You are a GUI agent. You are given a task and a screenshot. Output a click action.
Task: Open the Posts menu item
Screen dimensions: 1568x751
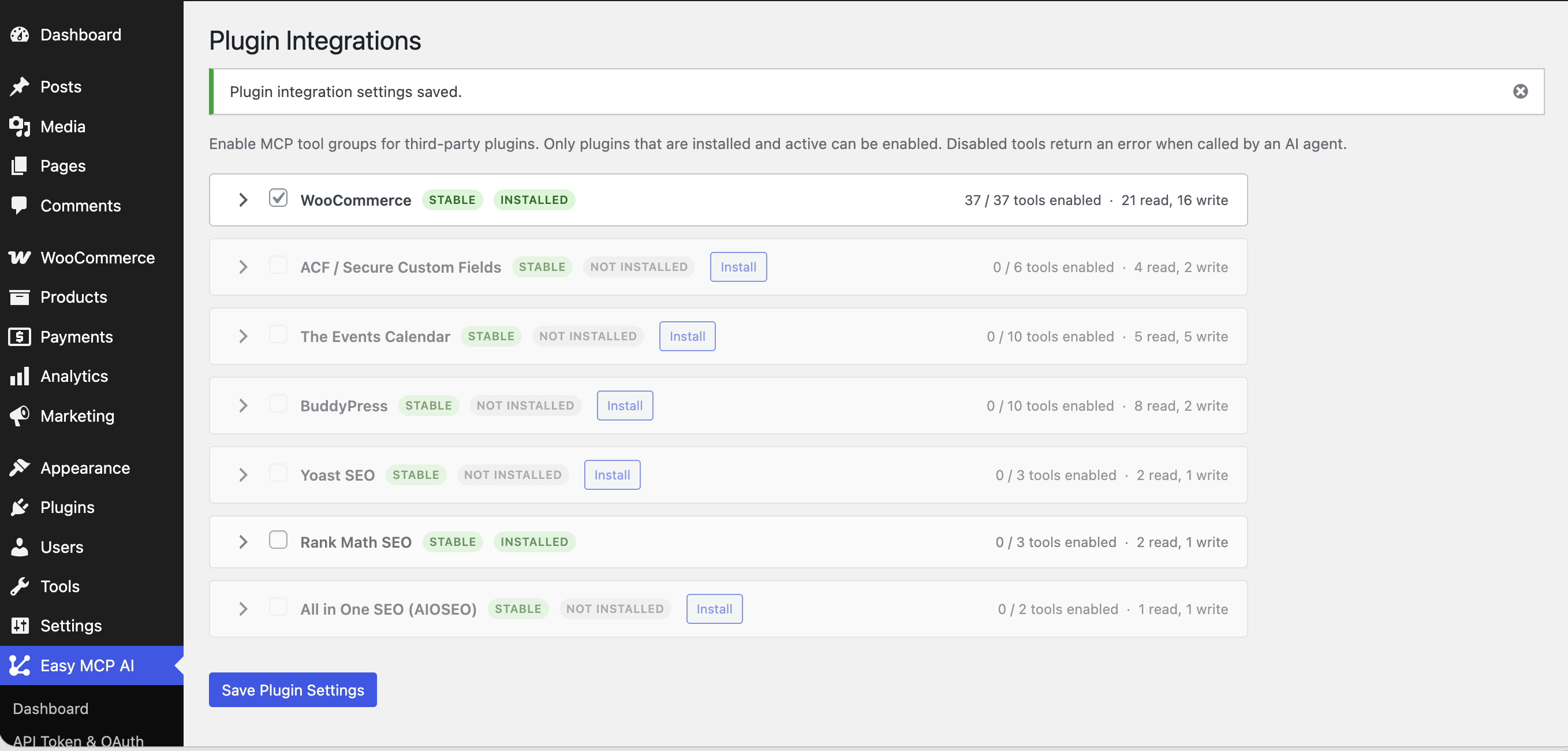pos(91,87)
